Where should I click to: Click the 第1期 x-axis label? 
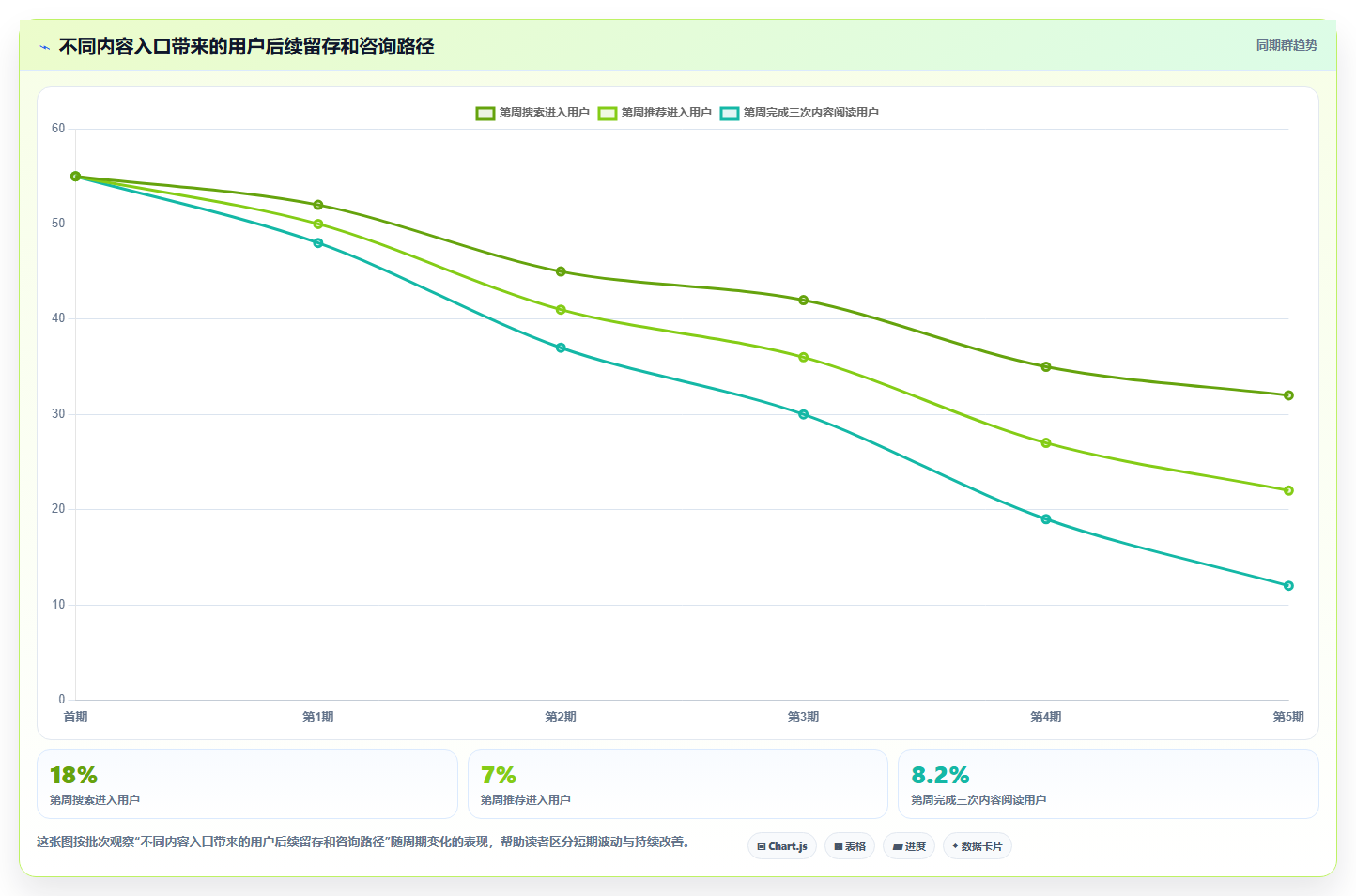tap(318, 717)
